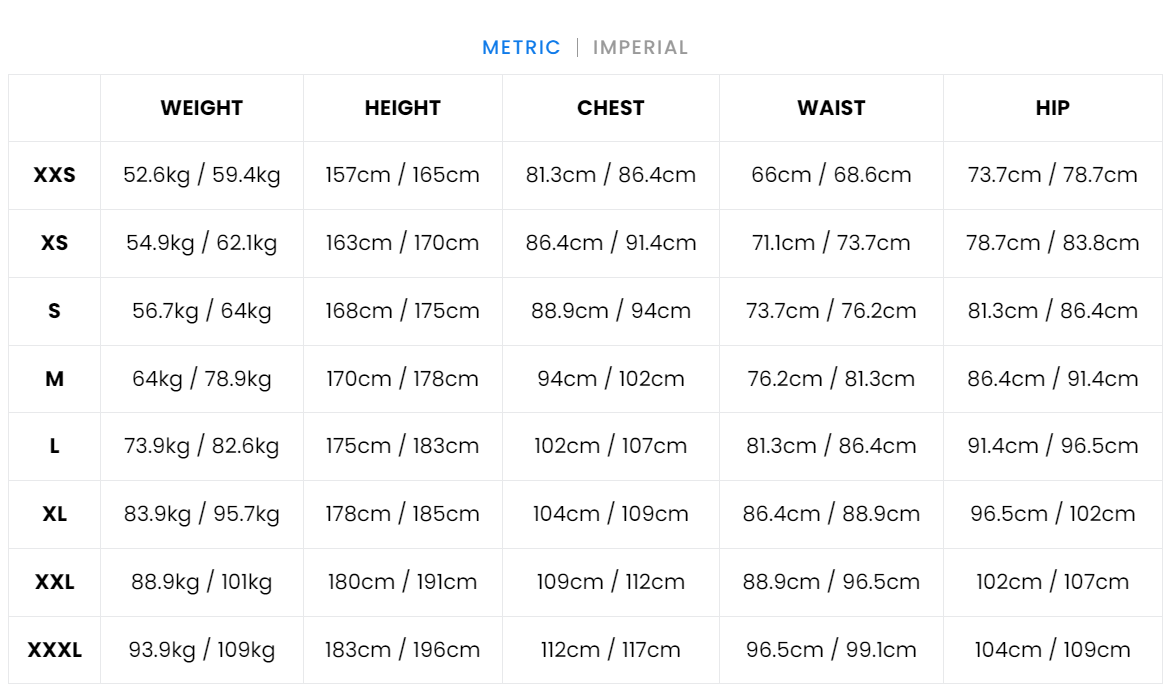This screenshot has width=1171, height=700.
Task: Click the 64kg / 78.9kg weight cell
Action: point(202,379)
